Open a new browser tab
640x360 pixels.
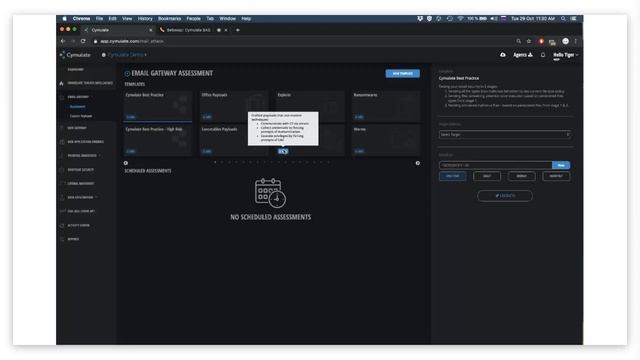click(x=238, y=30)
